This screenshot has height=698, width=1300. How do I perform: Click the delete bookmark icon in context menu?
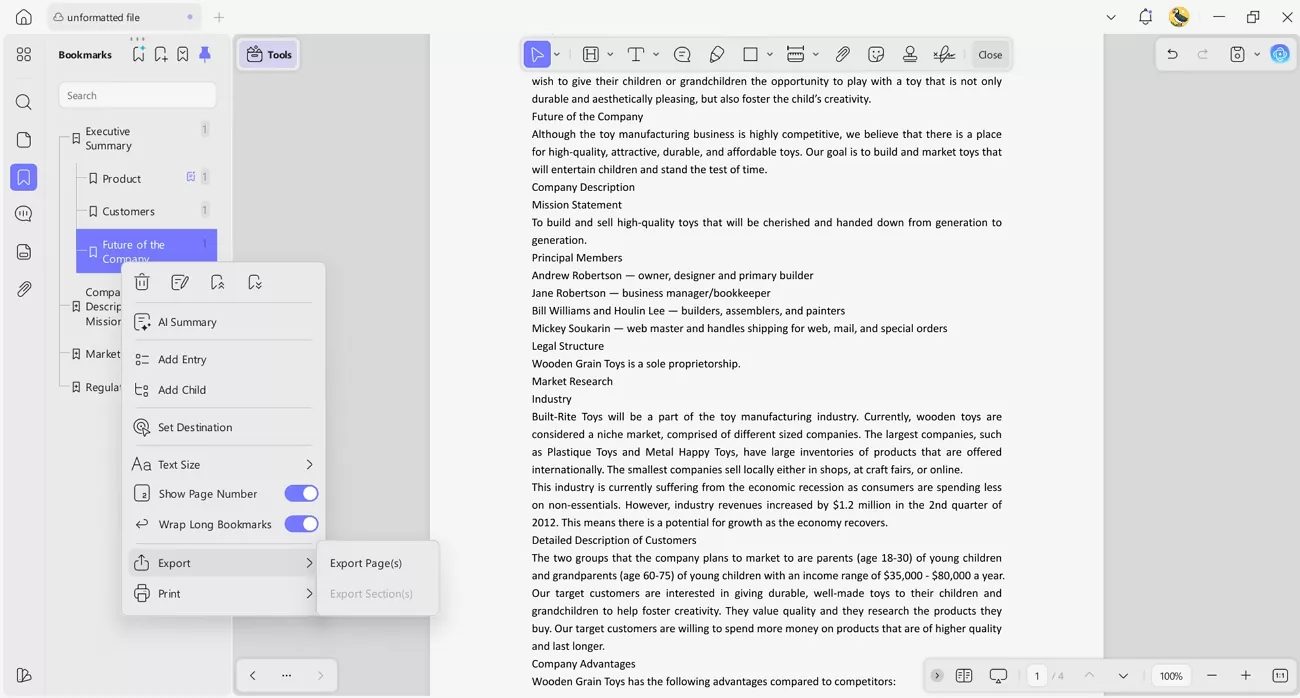(x=142, y=281)
